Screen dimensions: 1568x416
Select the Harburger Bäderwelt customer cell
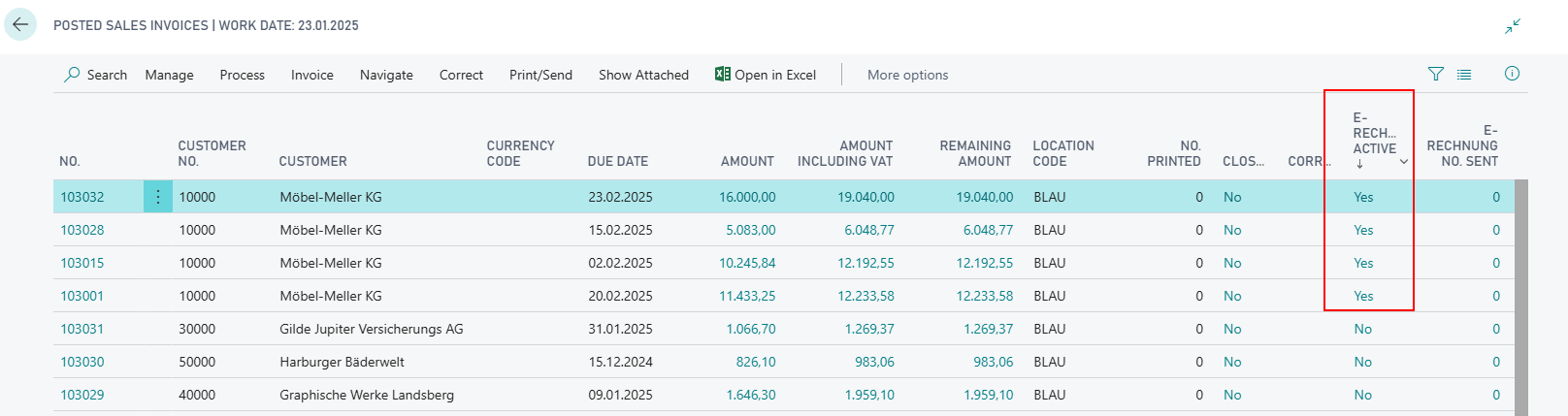[342, 362]
